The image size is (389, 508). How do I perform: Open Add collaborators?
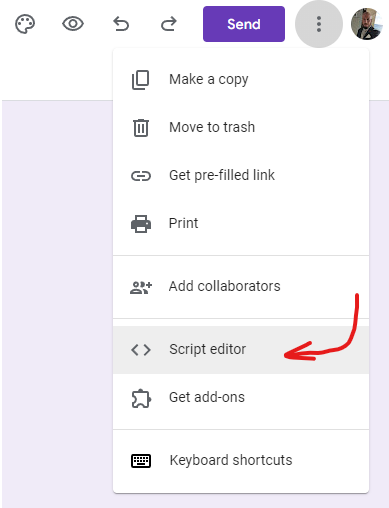click(x=241, y=286)
